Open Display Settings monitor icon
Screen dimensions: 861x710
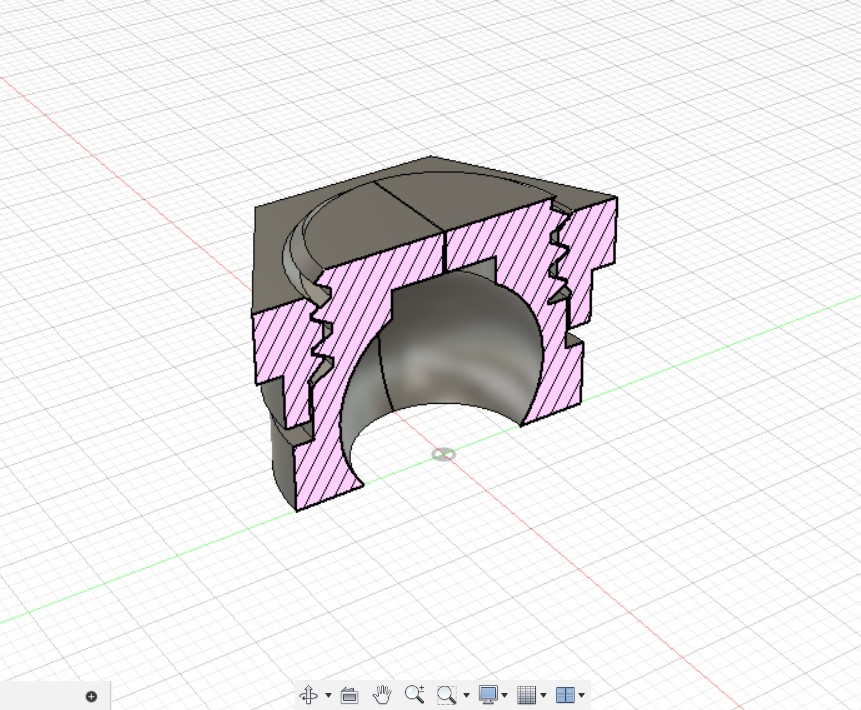[488, 695]
